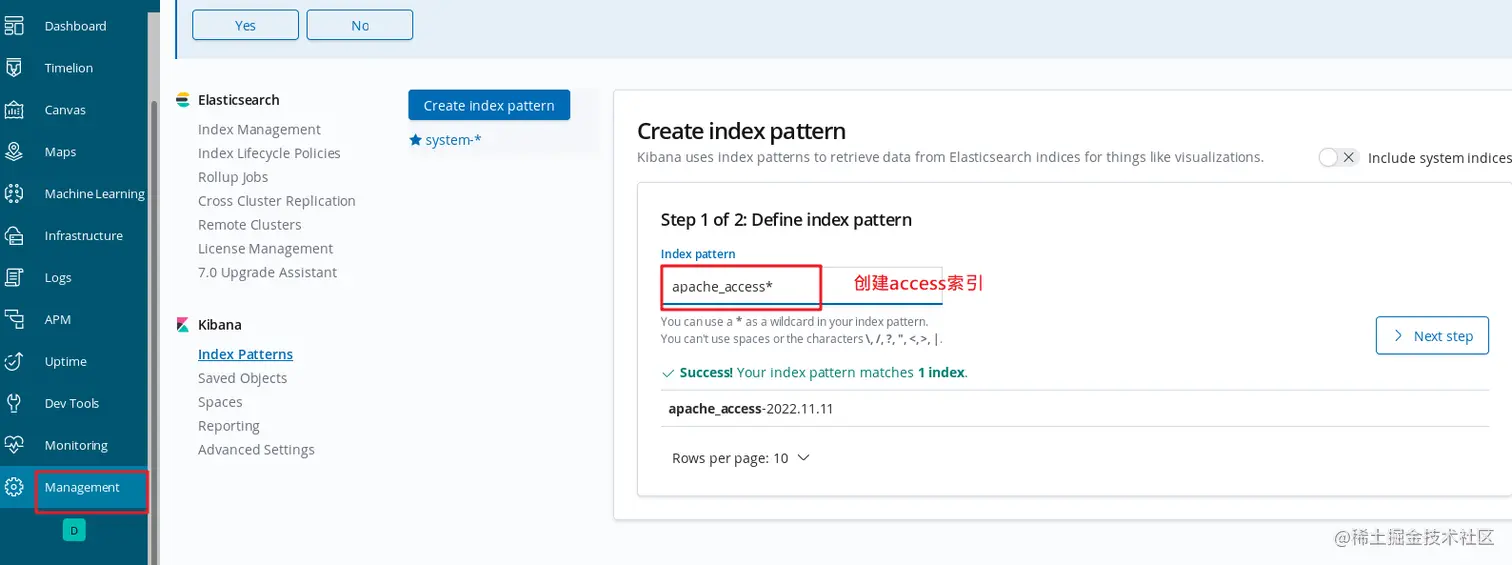Click the Infrastructure icon
This screenshot has height=565, width=1512.
coord(14,236)
